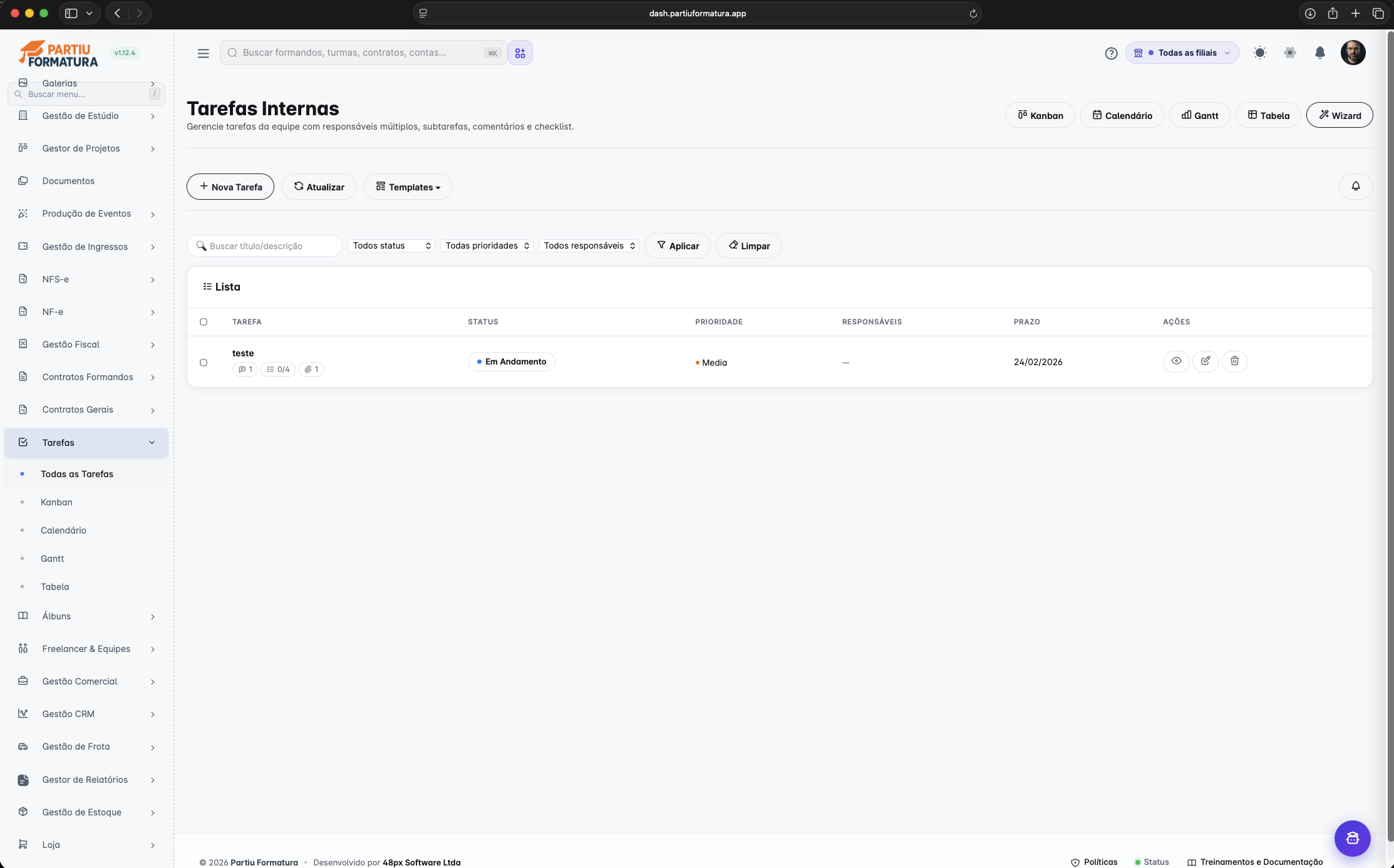
Task: Show Safari tab overview
Action: coord(1378,13)
